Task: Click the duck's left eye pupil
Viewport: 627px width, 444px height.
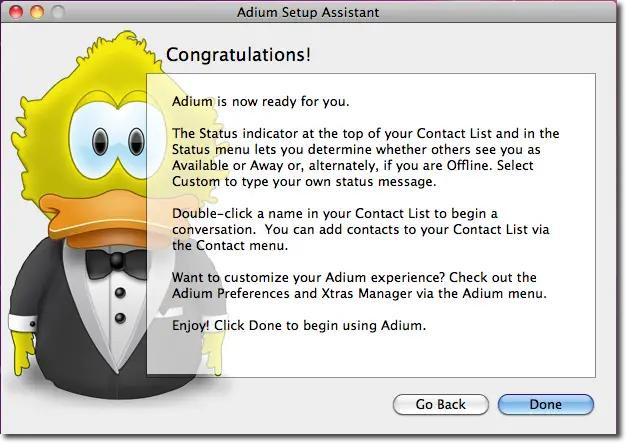Action: tap(100, 142)
